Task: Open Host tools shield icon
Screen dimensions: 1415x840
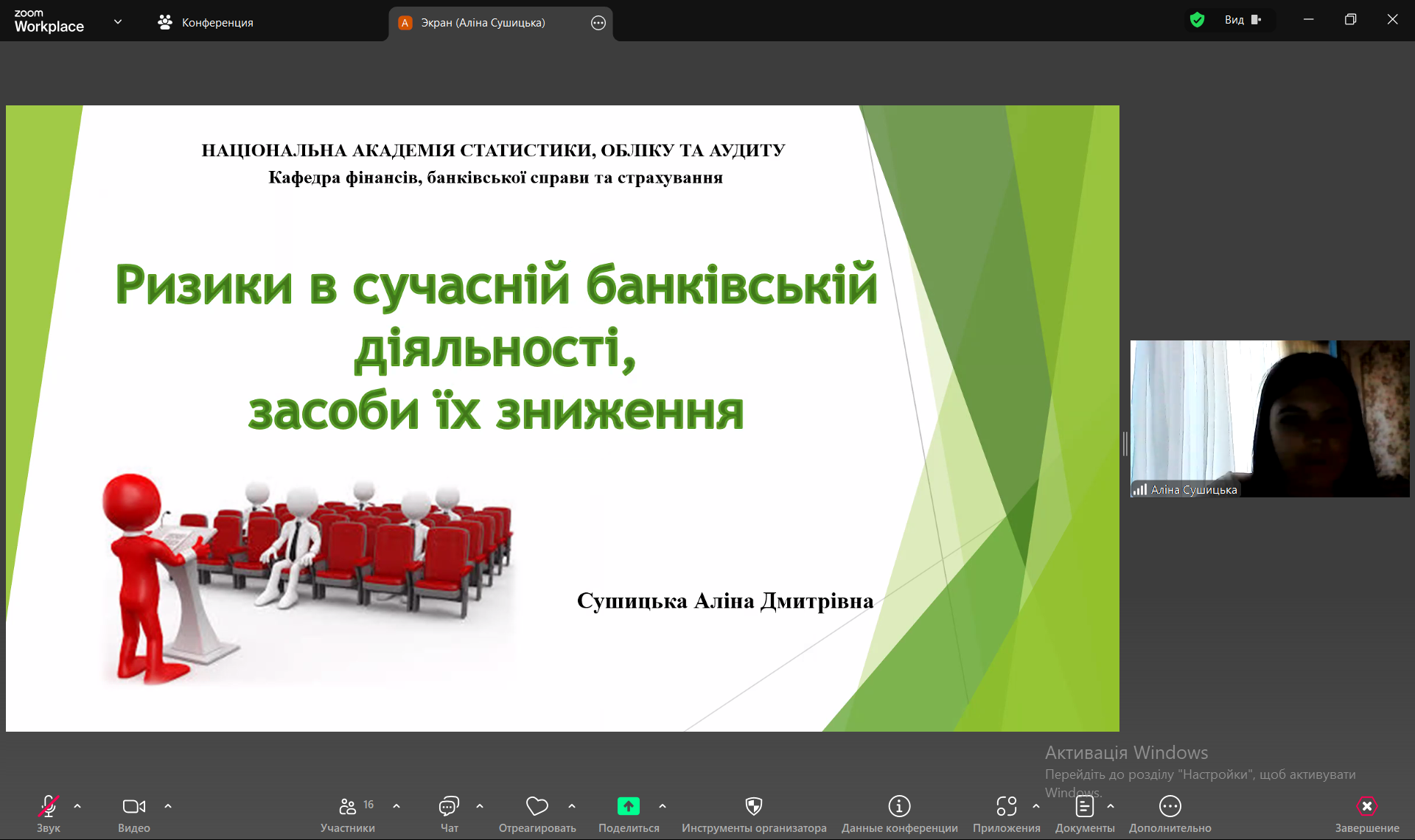Action: [753, 806]
